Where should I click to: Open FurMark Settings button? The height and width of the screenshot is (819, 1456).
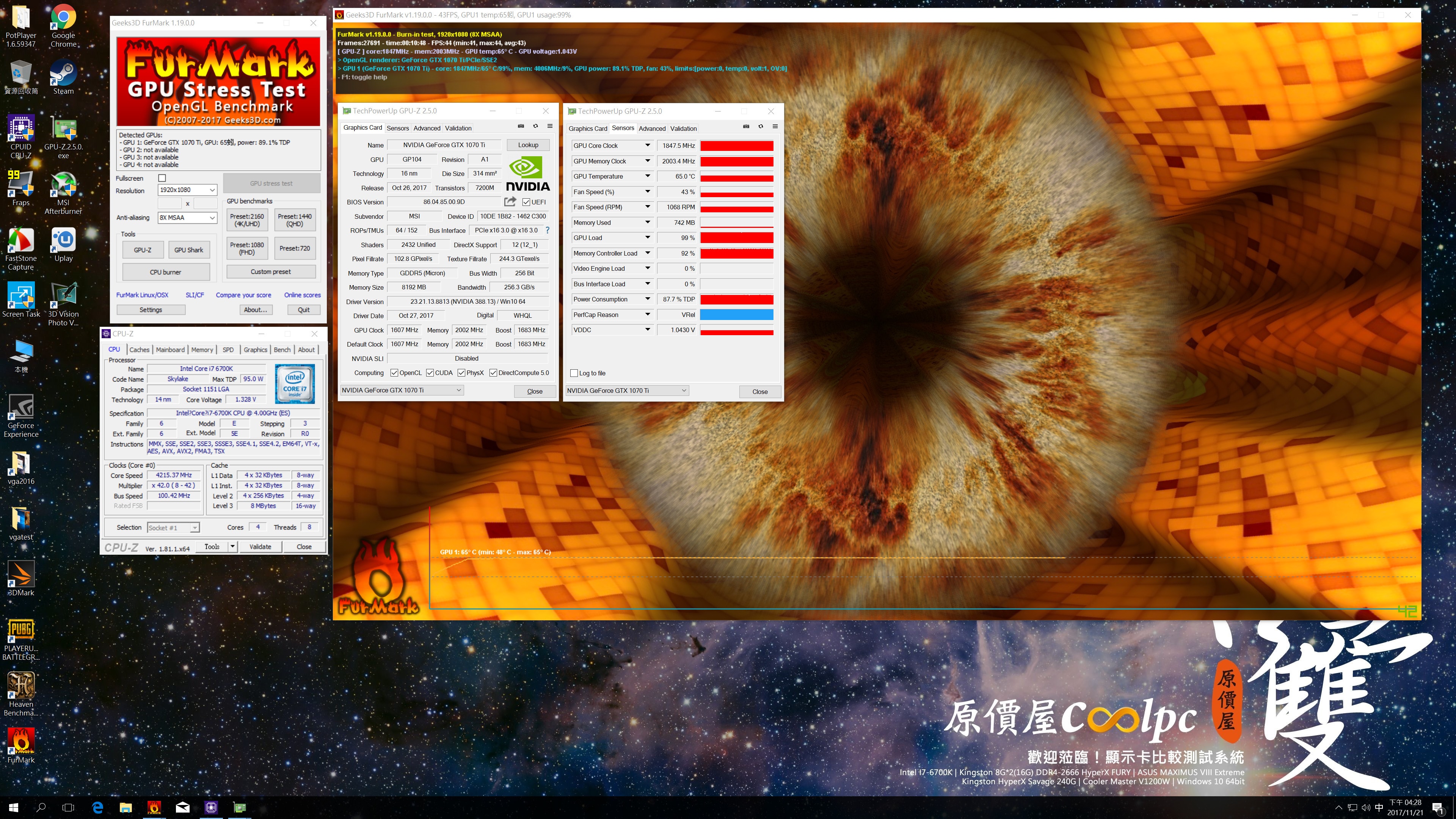151,310
